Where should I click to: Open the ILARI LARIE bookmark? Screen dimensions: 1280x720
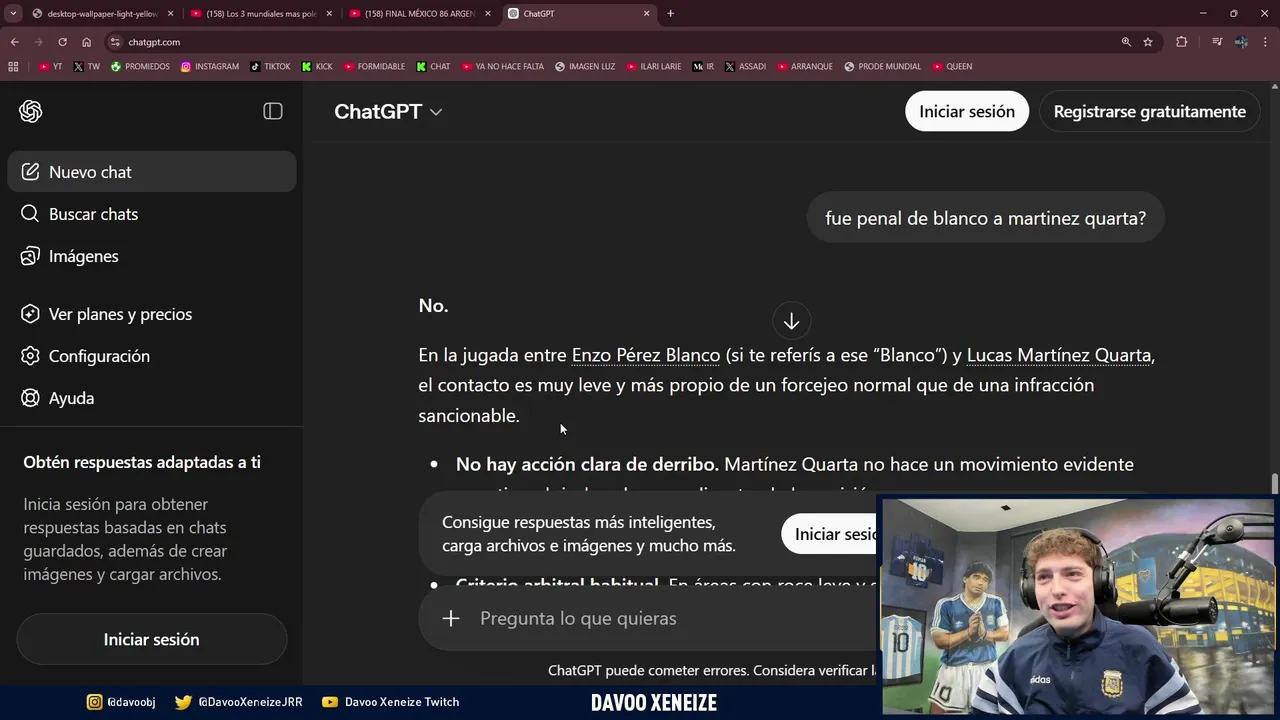(654, 66)
